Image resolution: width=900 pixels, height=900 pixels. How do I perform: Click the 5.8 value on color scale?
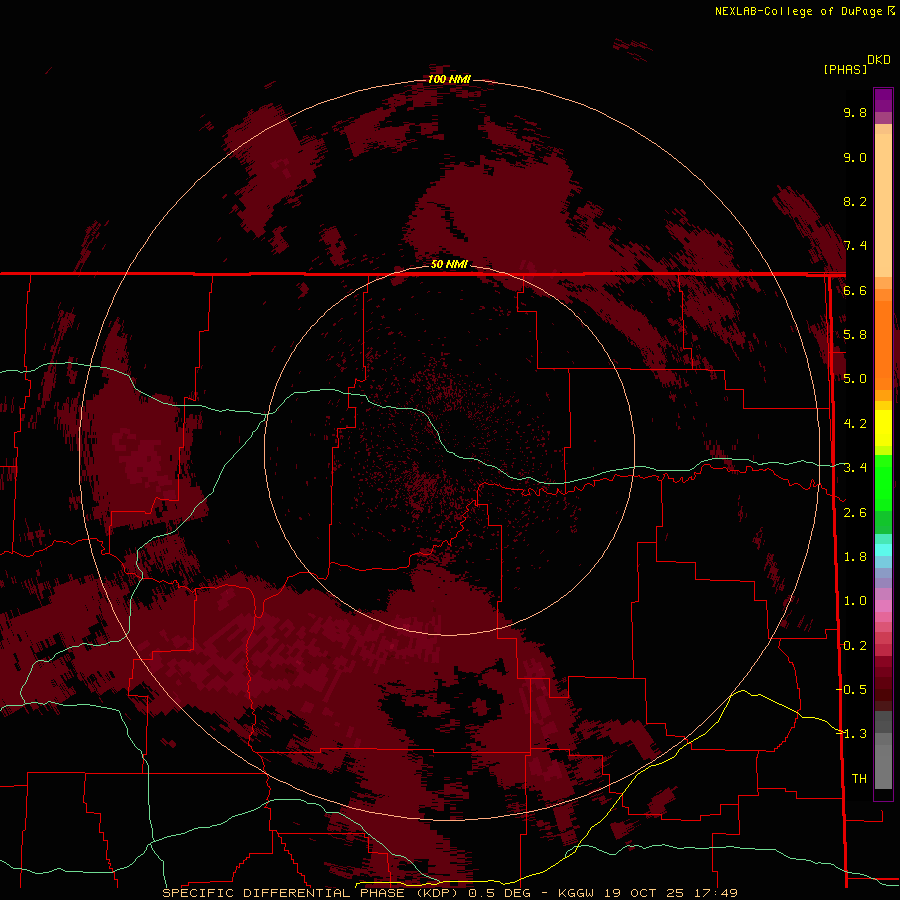(x=855, y=335)
